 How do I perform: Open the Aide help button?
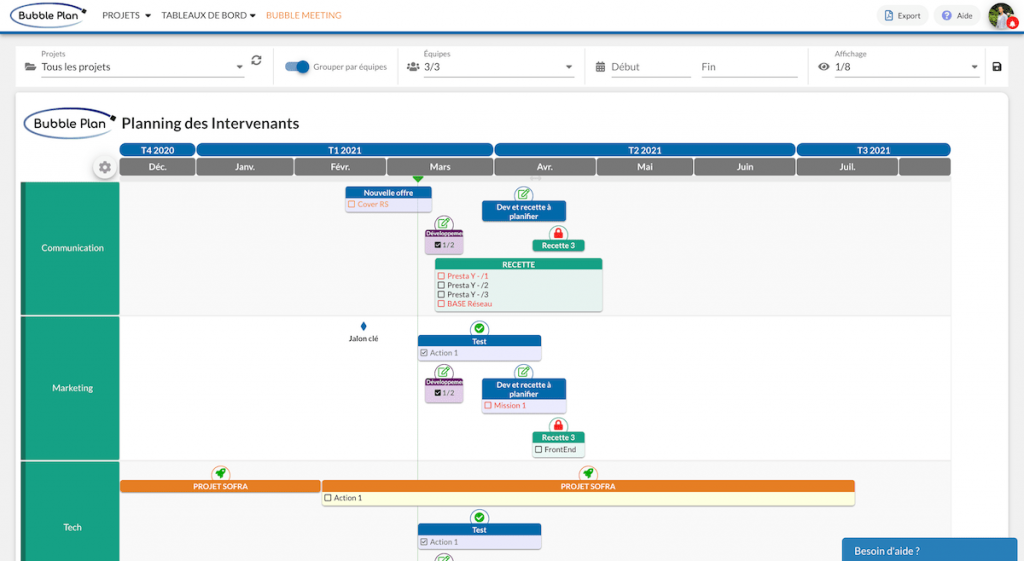click(957, 16)
